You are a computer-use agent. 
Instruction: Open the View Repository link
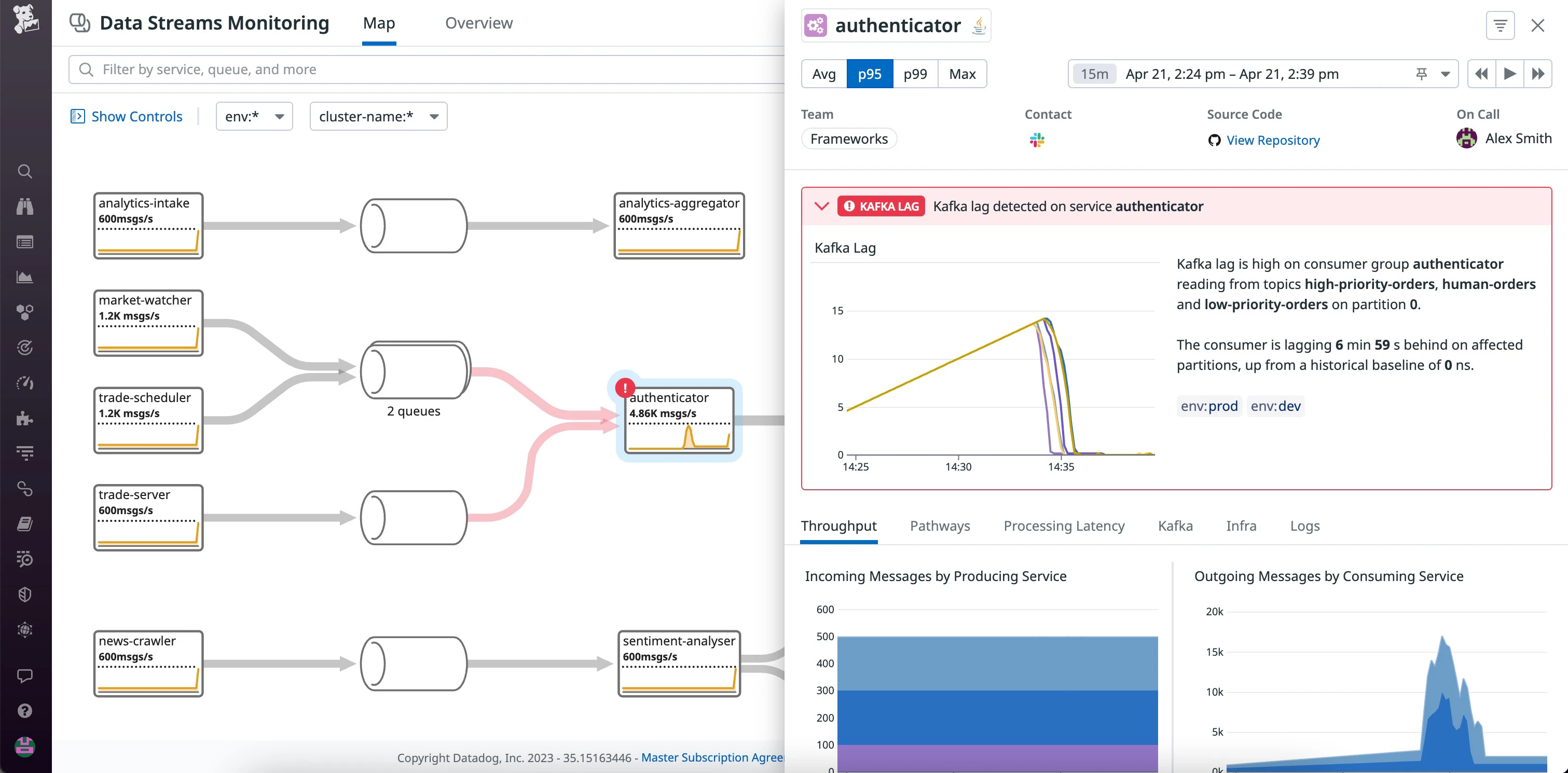pos(1273,141)
